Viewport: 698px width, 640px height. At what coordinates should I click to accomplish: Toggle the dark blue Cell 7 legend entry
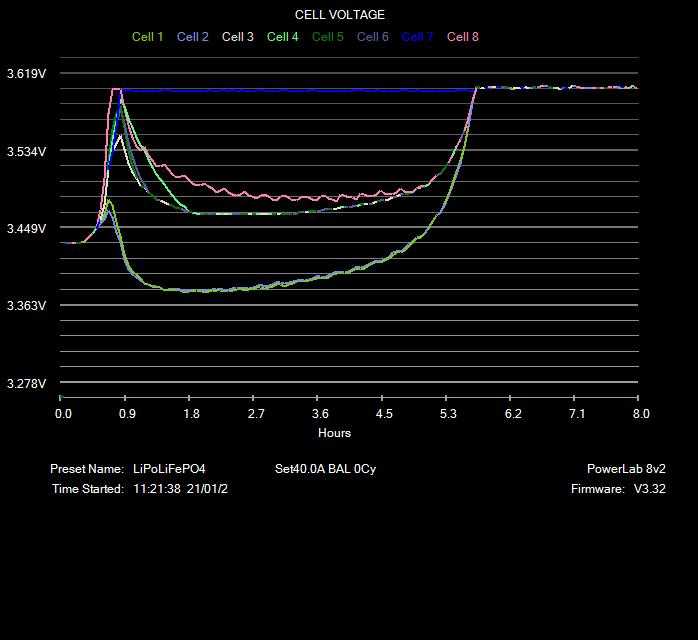point(418,37)
